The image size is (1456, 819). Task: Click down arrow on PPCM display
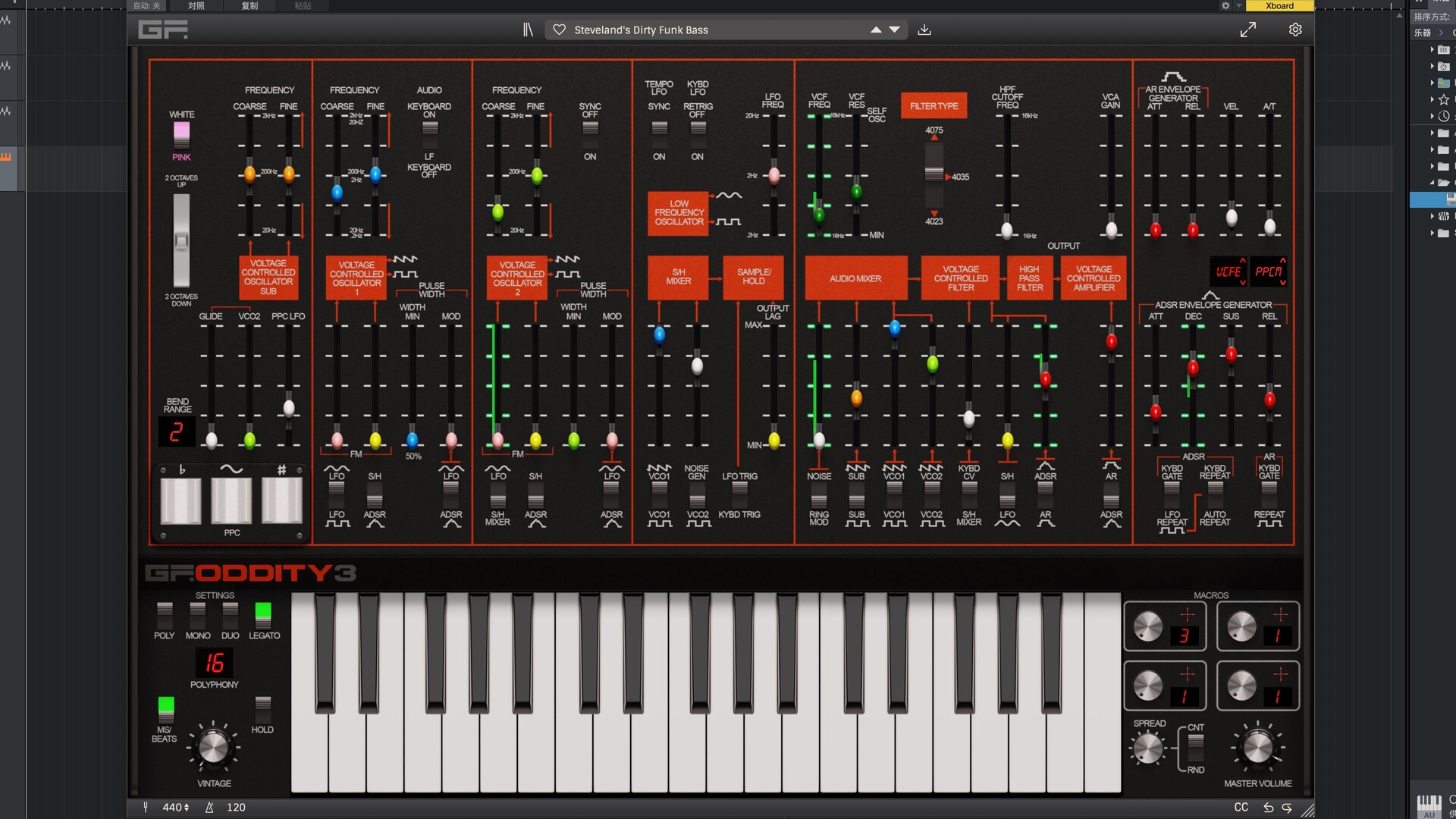click(1282, 282)
